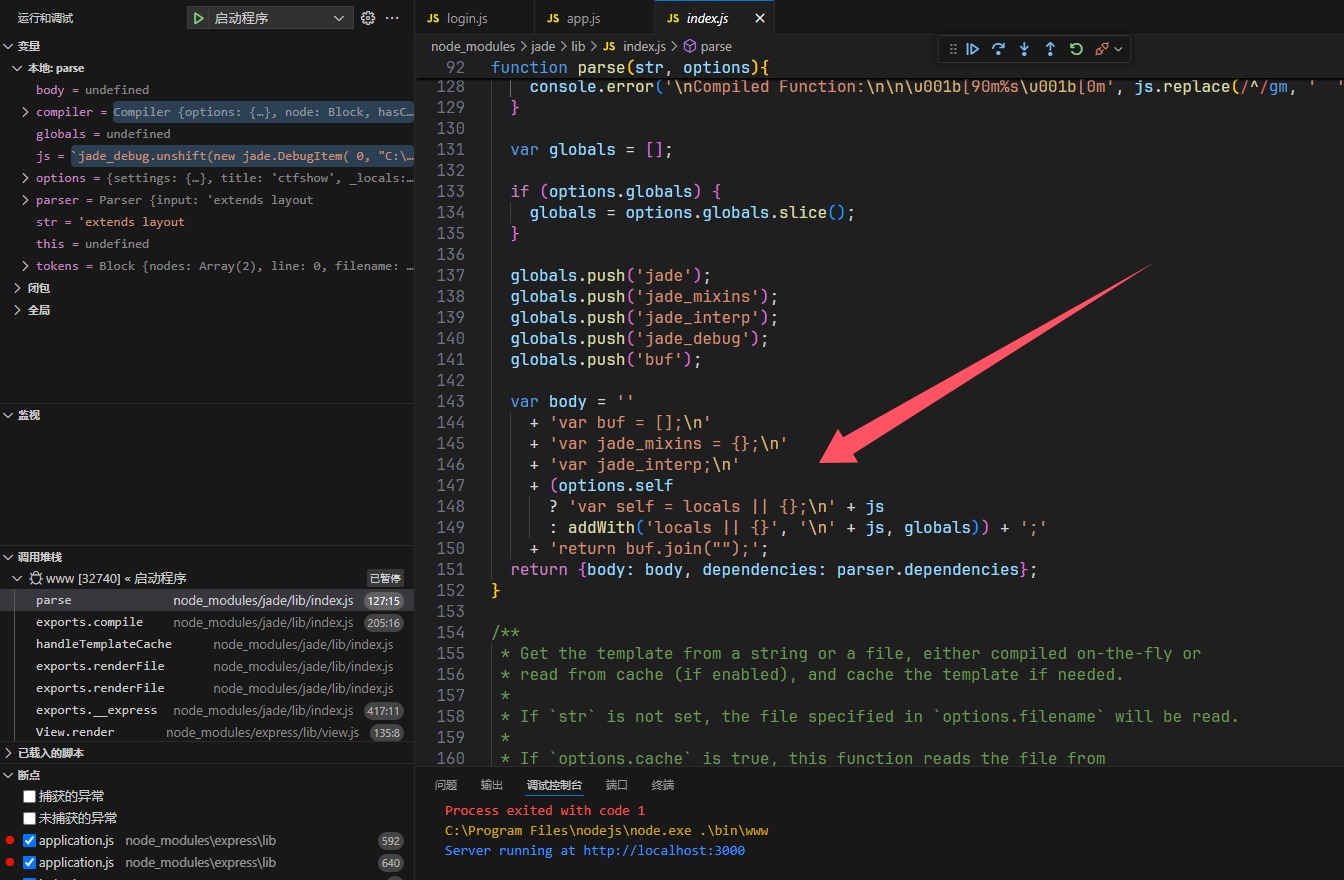1344x880 pixels.
Task: Select exports.compile frame in the call stack
Action: [x=89, y=622]
